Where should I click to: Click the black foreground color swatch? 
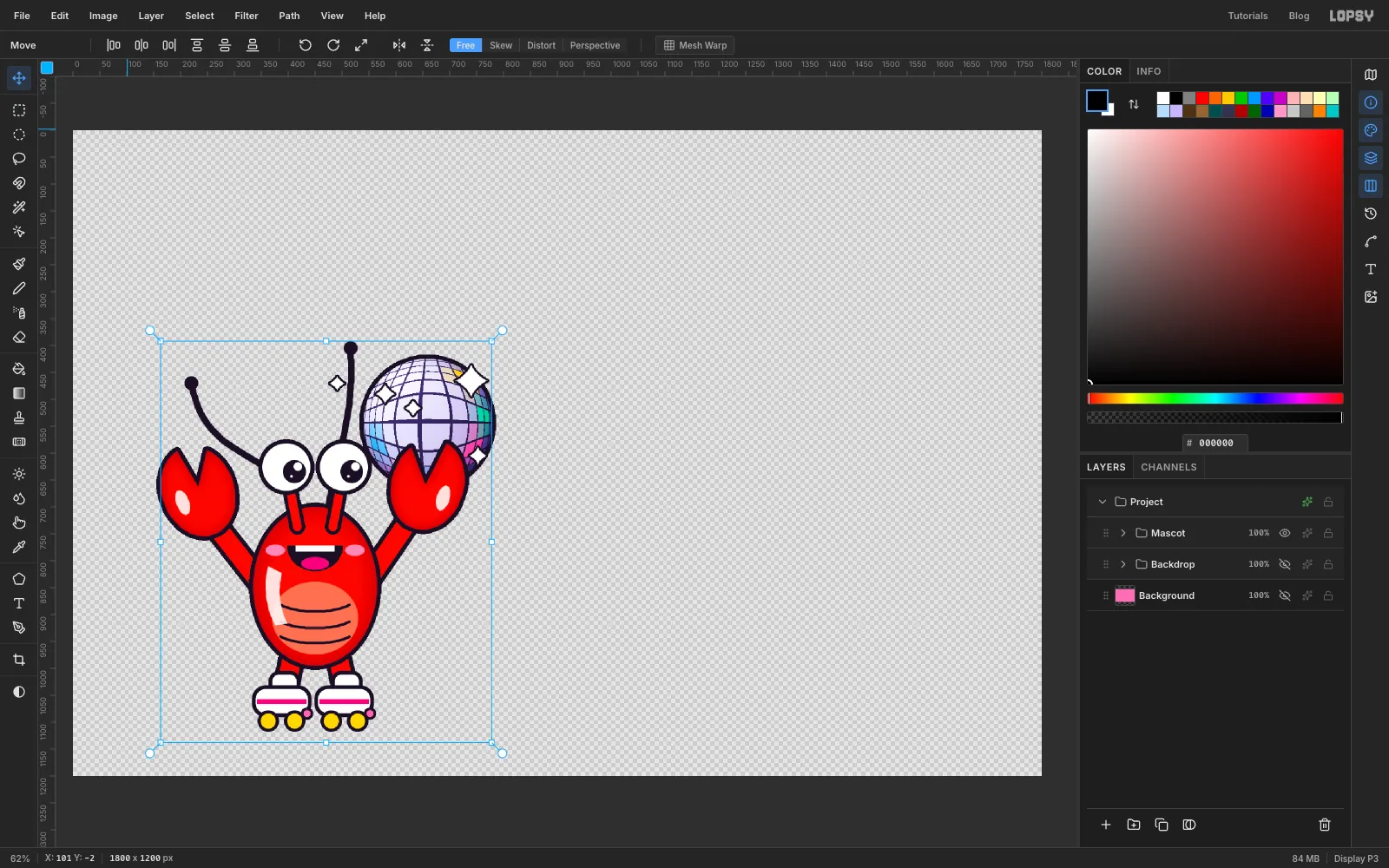click(1096, 101)
